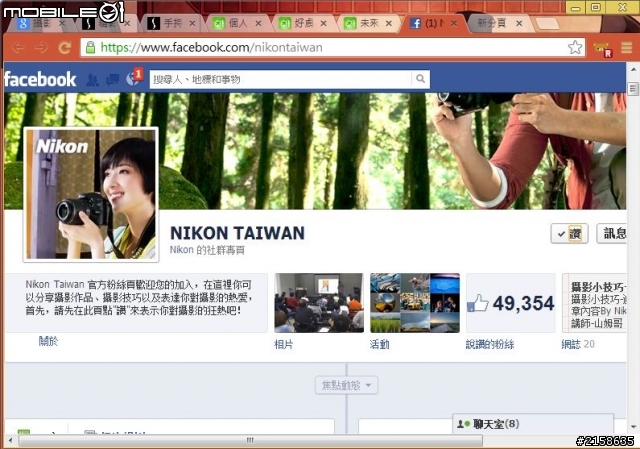Open Facebook friend requests icon
Screen dimensions: 640x449
pyautogui.click(x=92, y=79)
